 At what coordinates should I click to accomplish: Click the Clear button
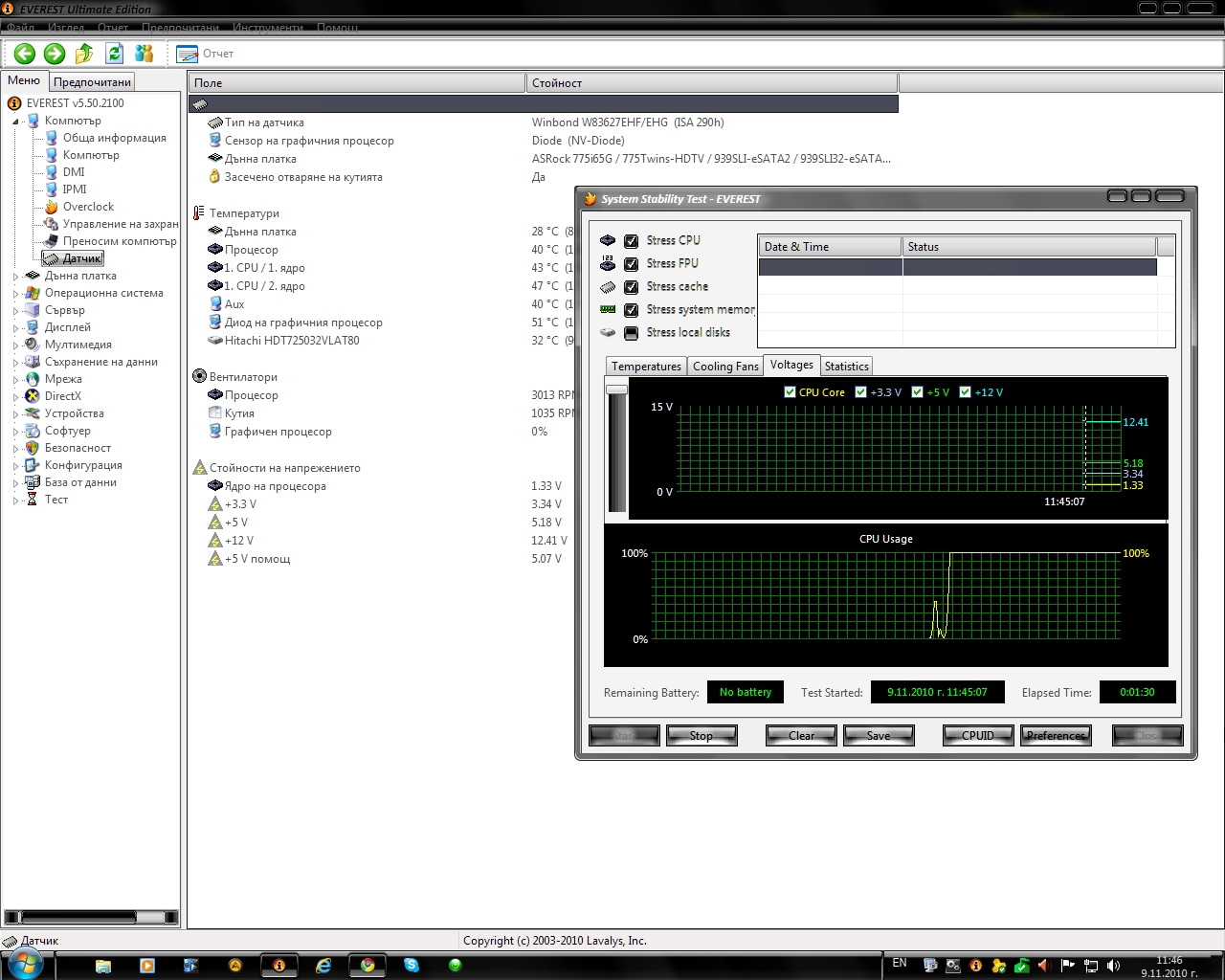801,735
